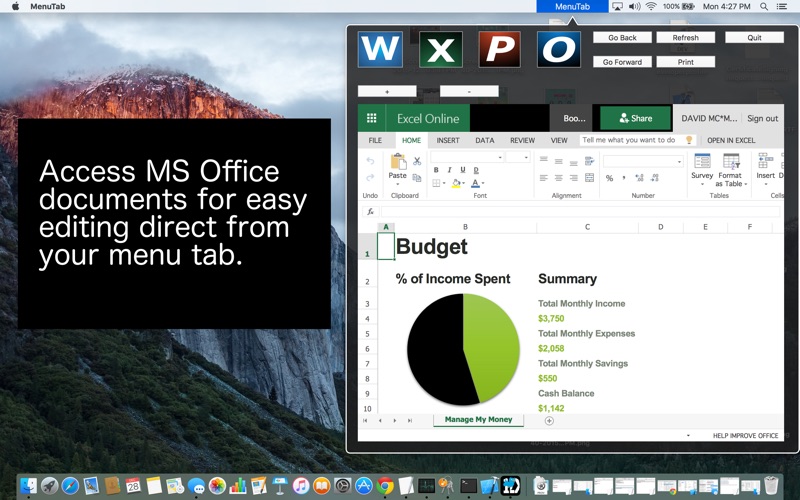Toggle left text alignment

pyautogui.click(x=544, y=178)
